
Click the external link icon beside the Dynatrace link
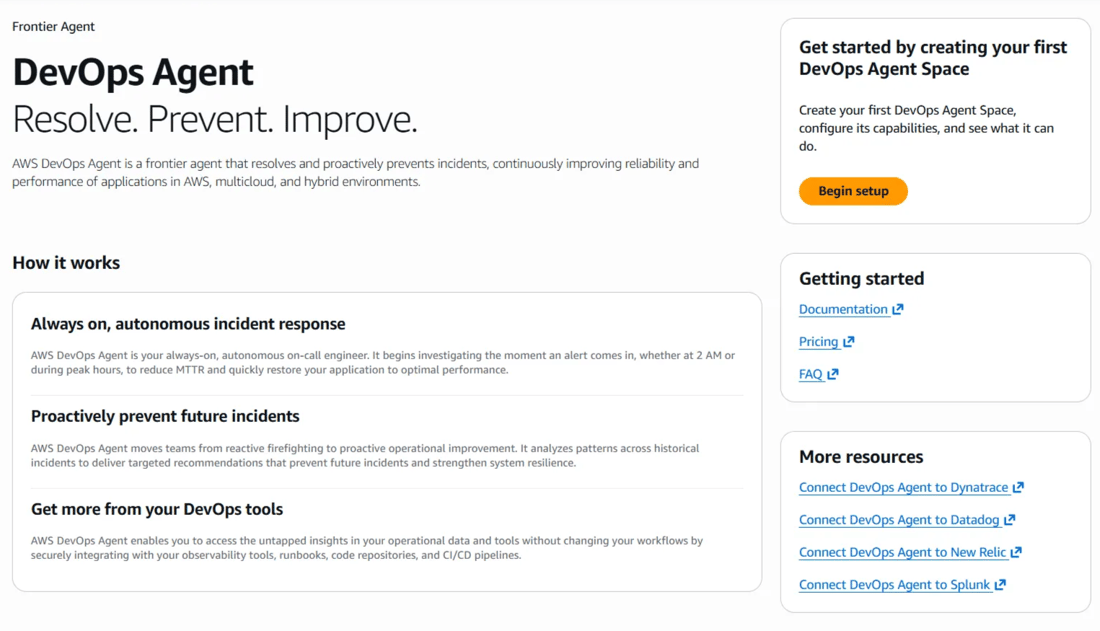click(x=1018, y=487)
